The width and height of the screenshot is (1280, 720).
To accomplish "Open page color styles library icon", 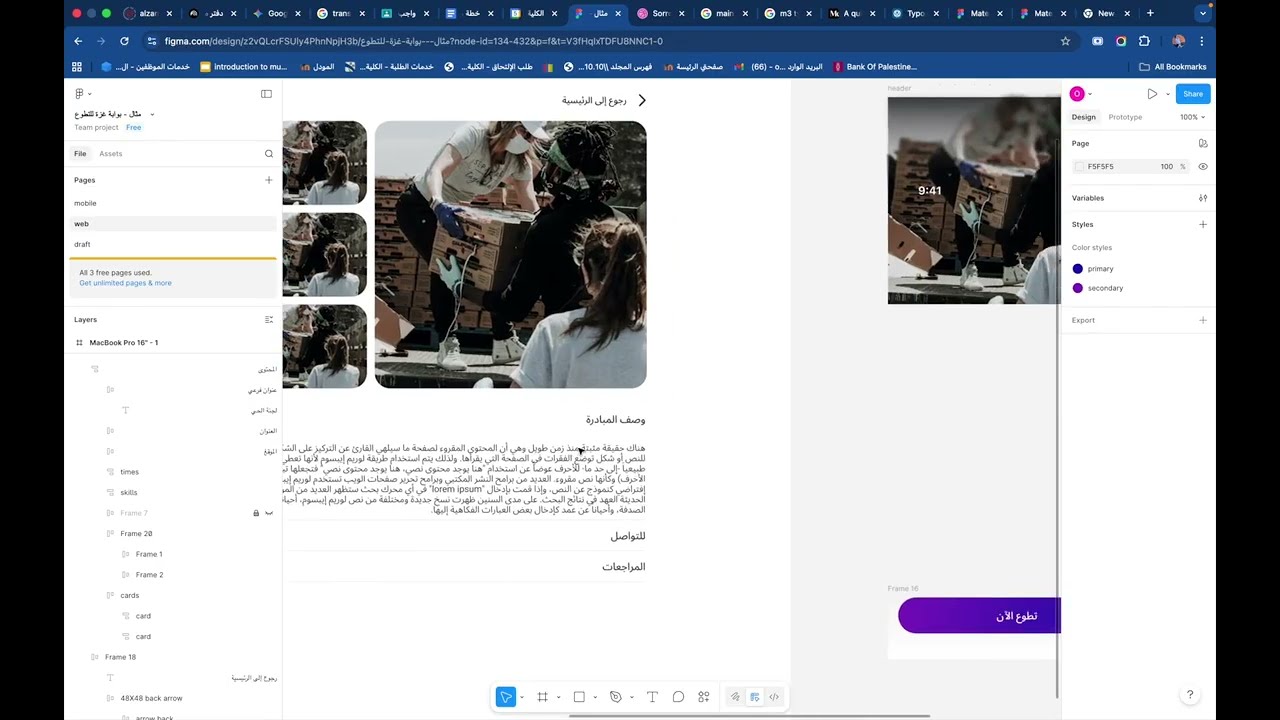I will coord(1203,144).
